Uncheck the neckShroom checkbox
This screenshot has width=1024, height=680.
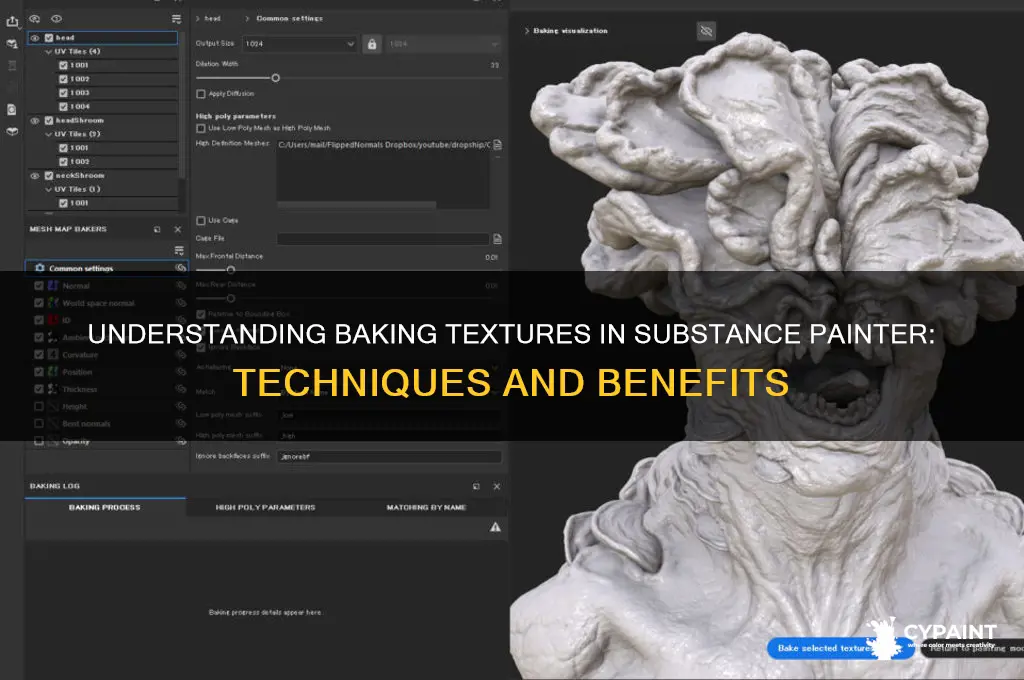pos(49,176)
